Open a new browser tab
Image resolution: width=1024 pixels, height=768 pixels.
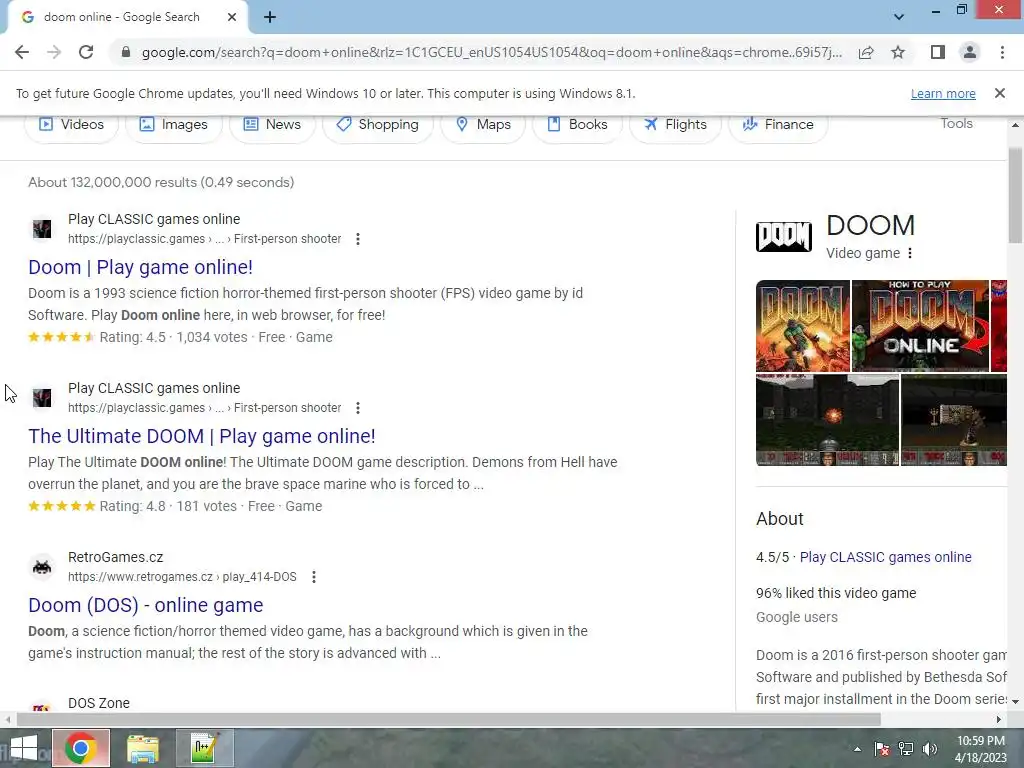[x=270, y=17]
